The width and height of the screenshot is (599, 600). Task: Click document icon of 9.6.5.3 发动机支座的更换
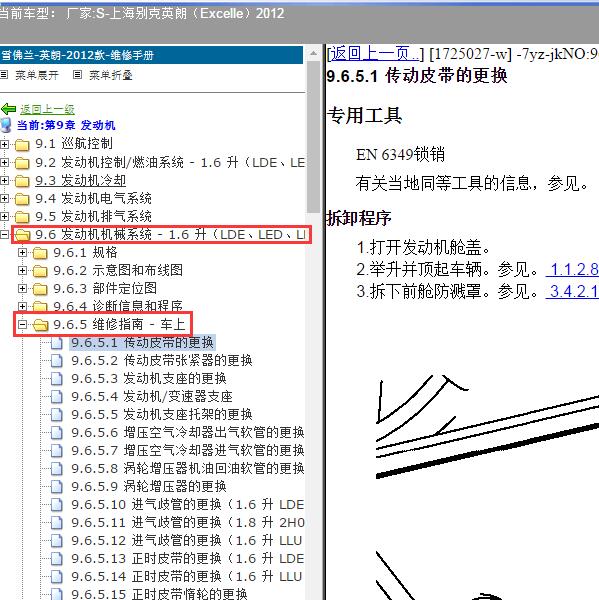click(x=57, y=379)
